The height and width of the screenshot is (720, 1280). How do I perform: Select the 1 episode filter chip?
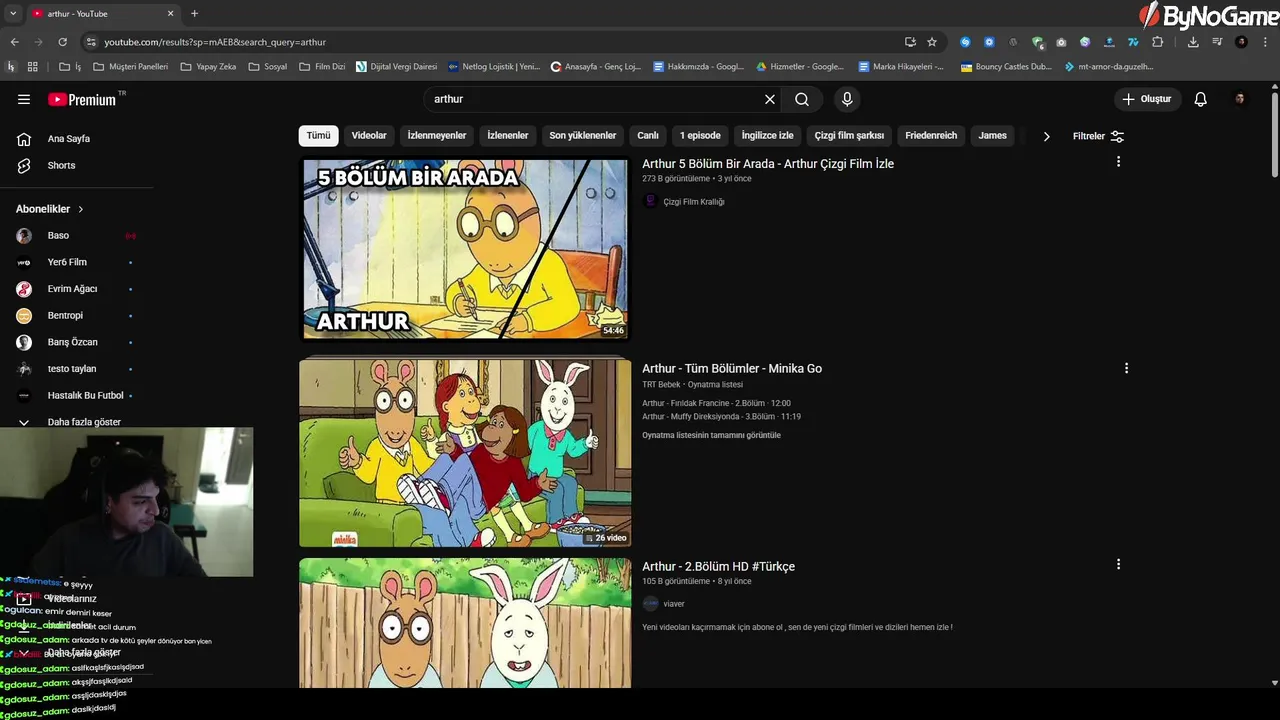point(700,136)
